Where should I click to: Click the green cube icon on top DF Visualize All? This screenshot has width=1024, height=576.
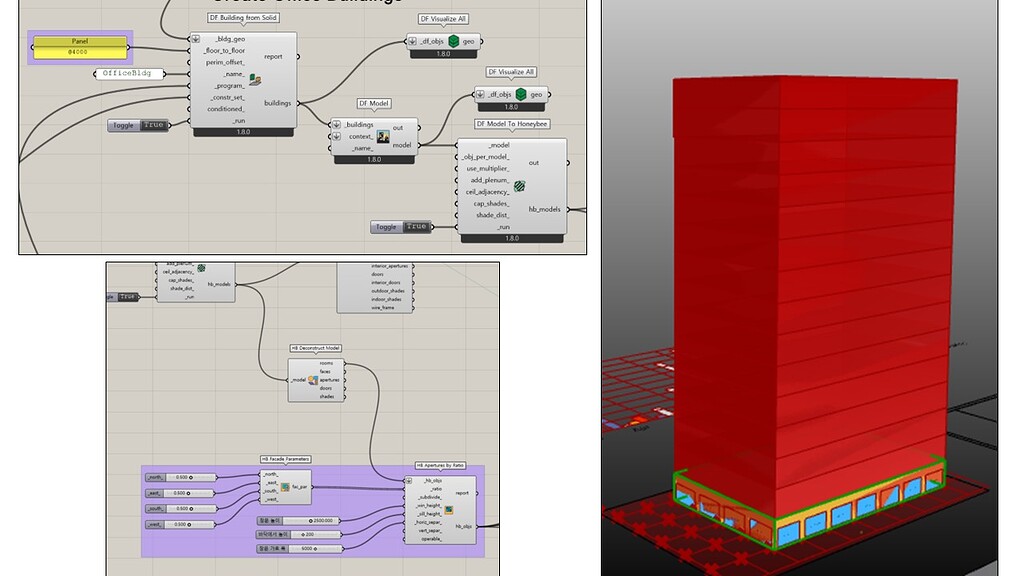(456, 39)
